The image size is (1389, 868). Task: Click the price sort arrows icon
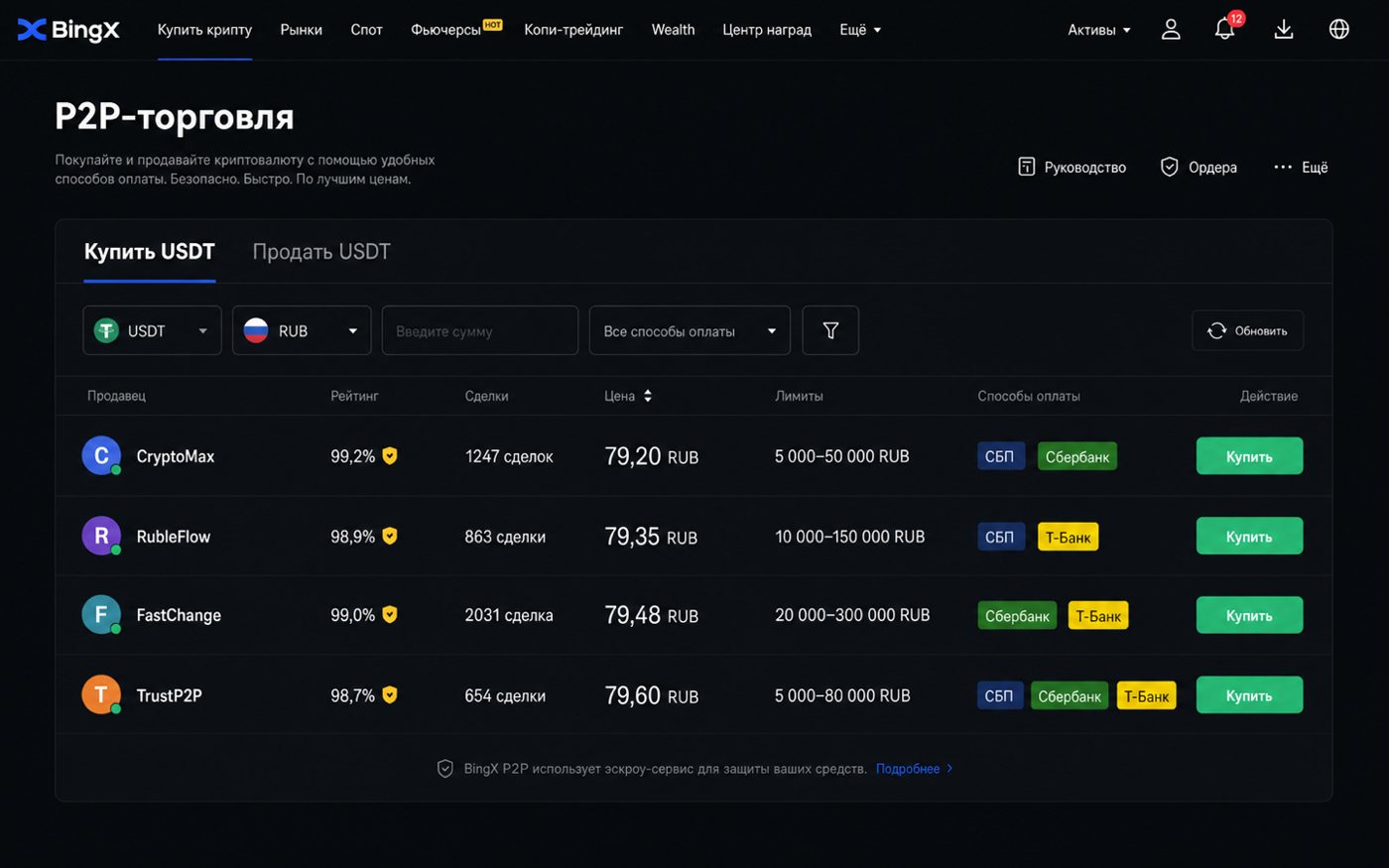(x=648, y=396)
